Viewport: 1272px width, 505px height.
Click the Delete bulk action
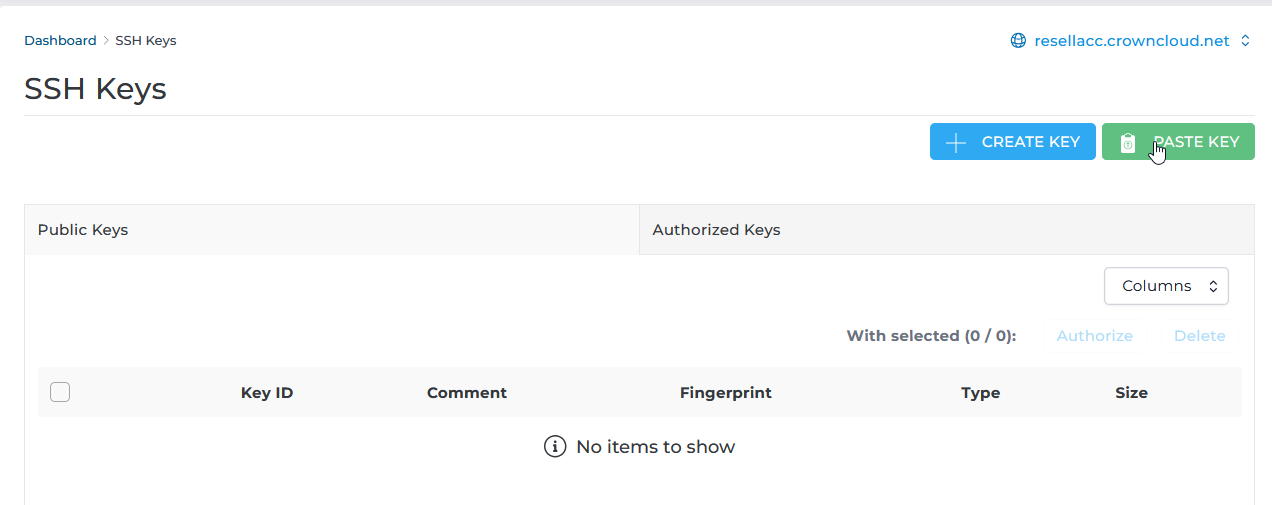coord(1199,336)
